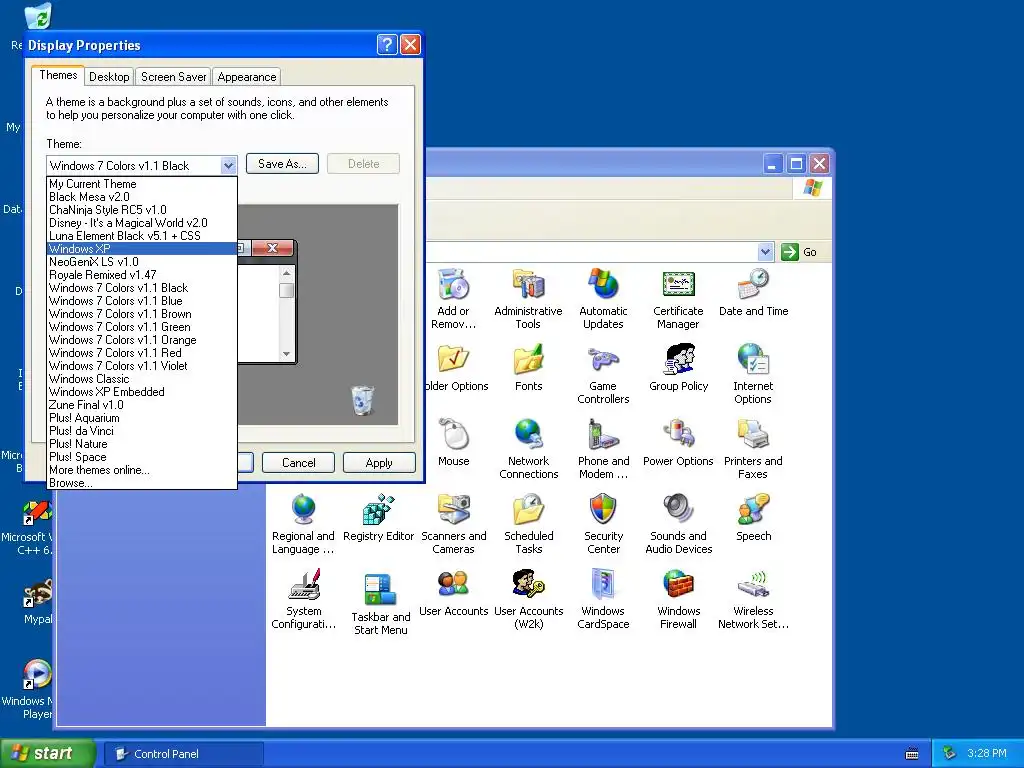Image resolution: width=1024 pixels, height=768 pixels.
Task: Select Royale Remixed v1.47 theme
Action: [x=142, y=275]
